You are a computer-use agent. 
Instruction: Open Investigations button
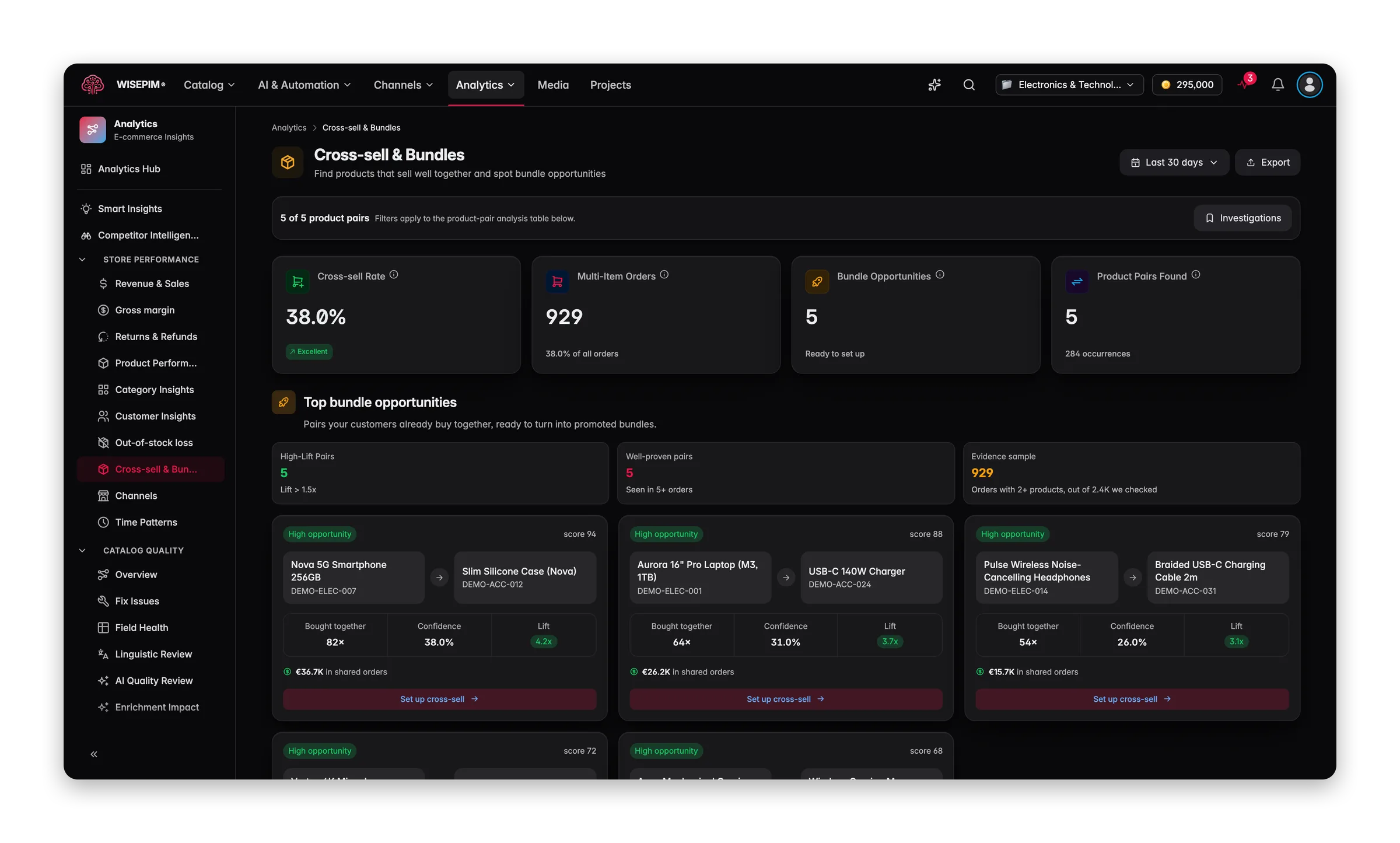pos(1242,218)
